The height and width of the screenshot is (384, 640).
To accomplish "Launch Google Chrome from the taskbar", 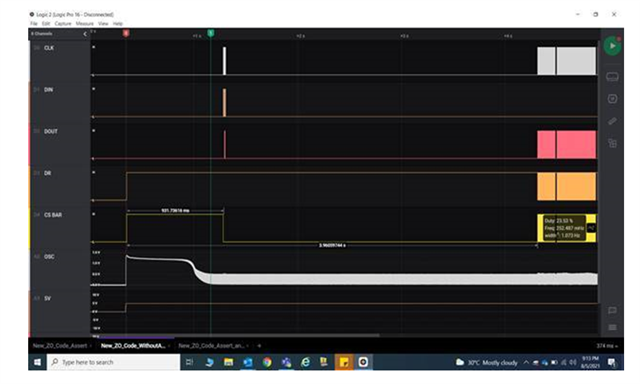I will click(267, 362).
